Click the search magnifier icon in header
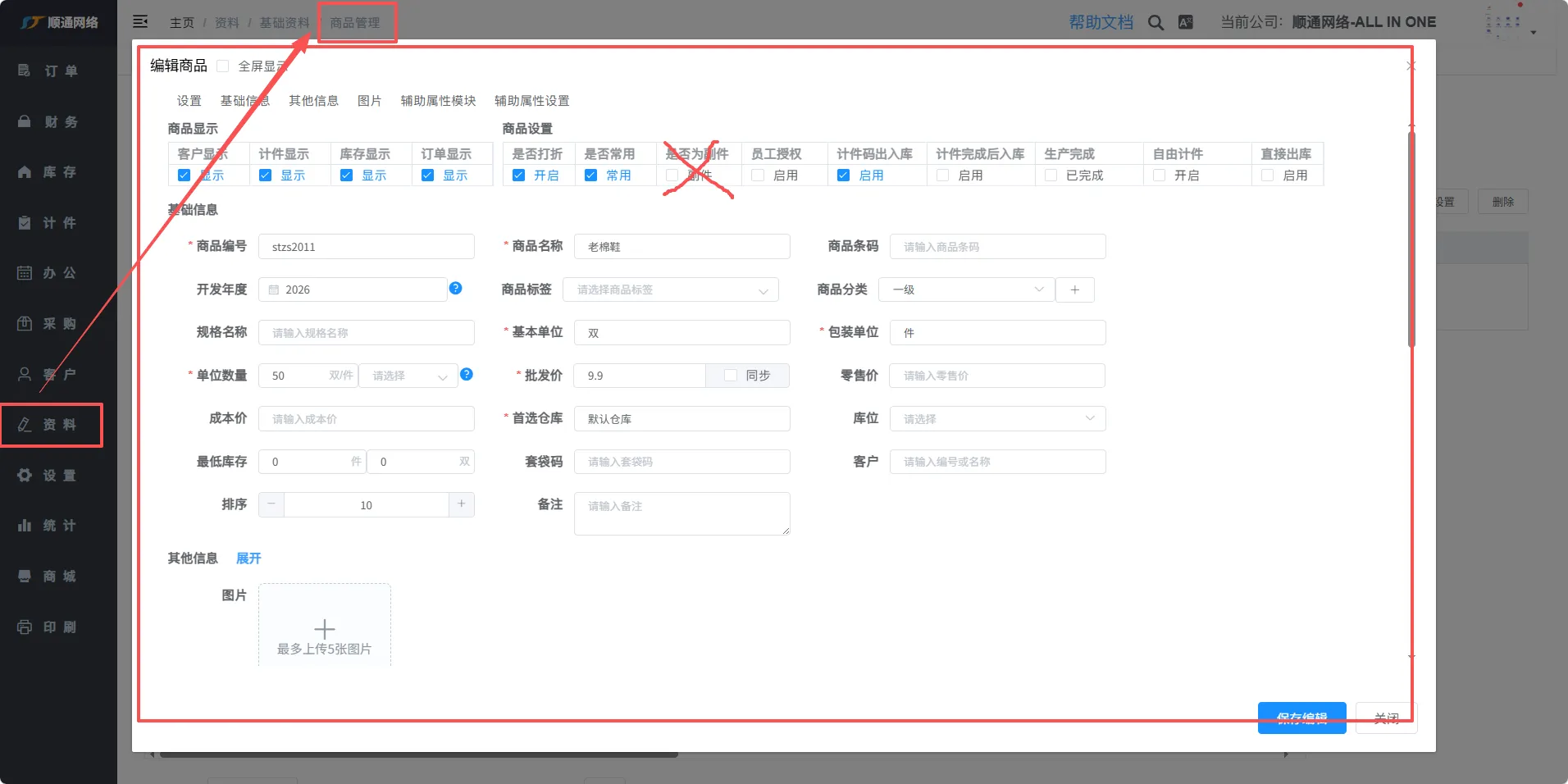1568x784 pixels. point(1155,23)
